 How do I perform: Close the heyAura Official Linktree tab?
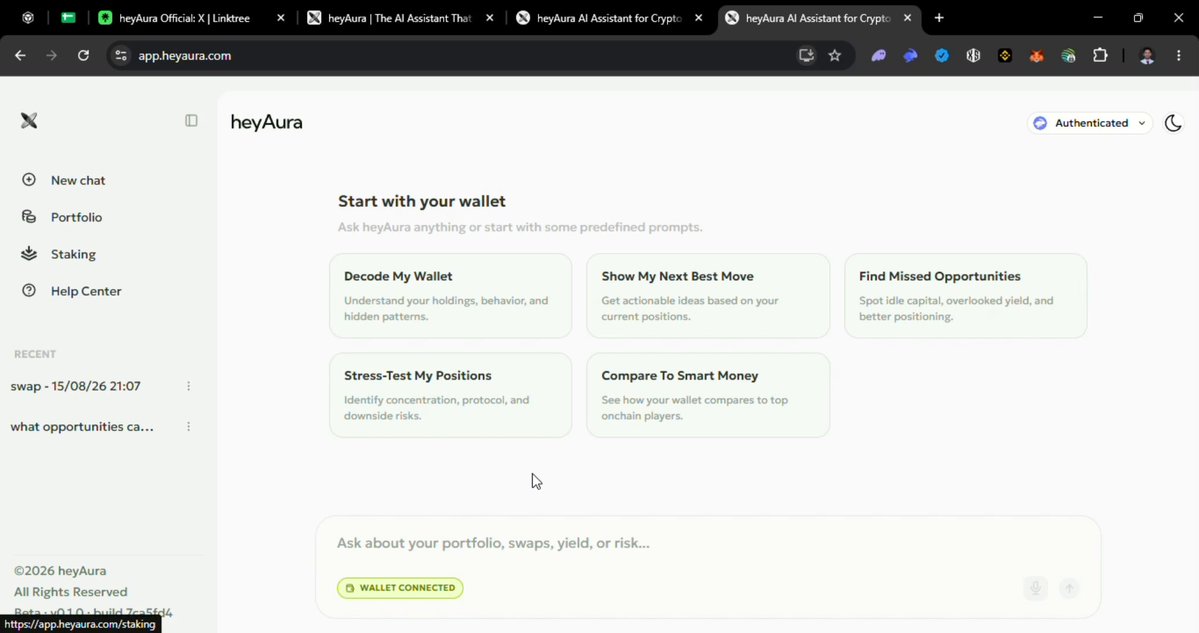click(281, 18)
